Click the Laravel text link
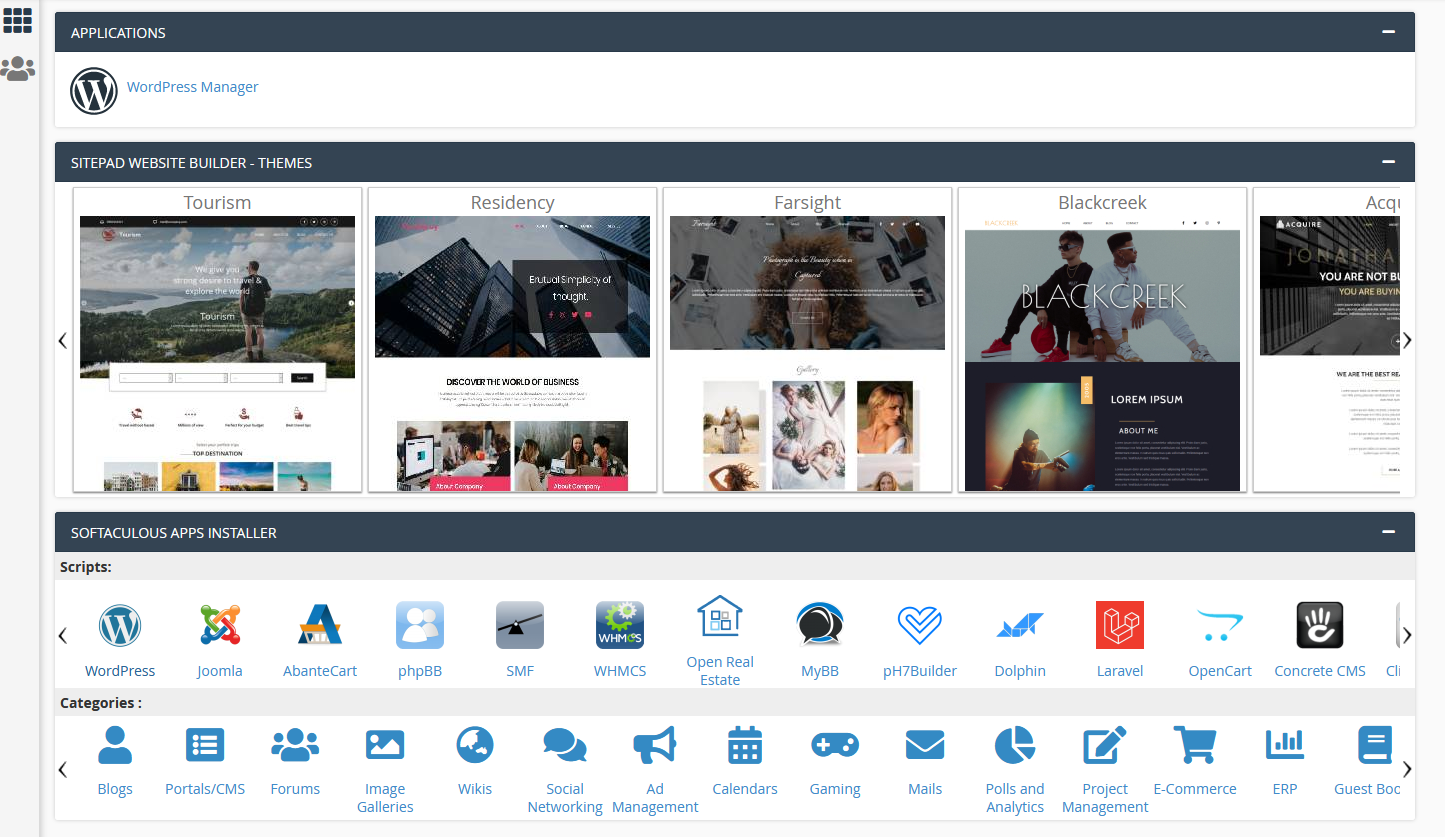Viewport: 1445px width, 837px height. coord(1120,671)
